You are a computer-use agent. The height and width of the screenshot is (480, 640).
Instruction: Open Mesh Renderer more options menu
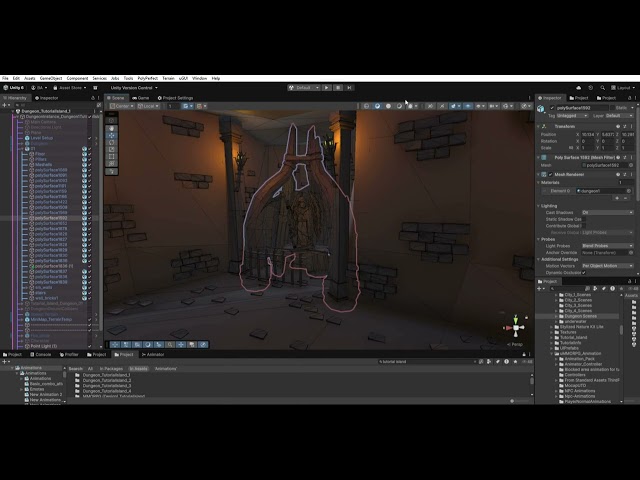tap(631, 175)
